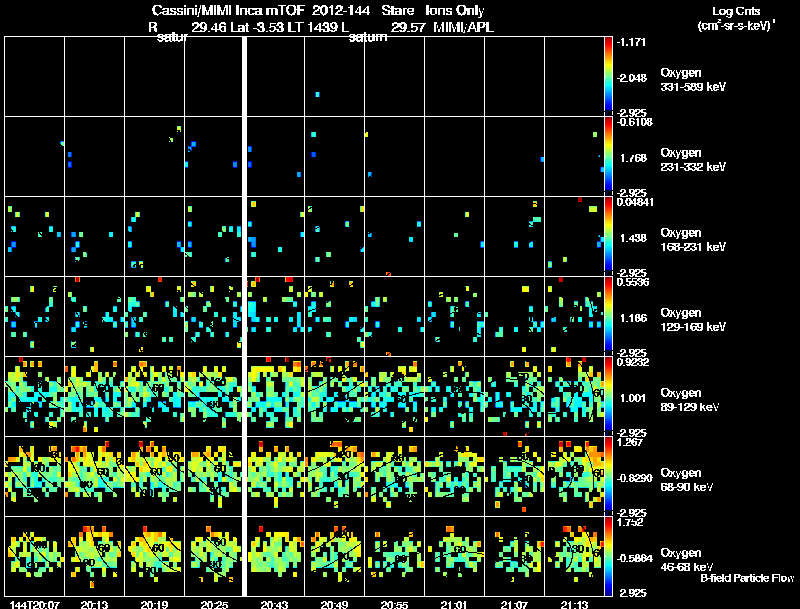Click the '1.438' color scale value

633,238
